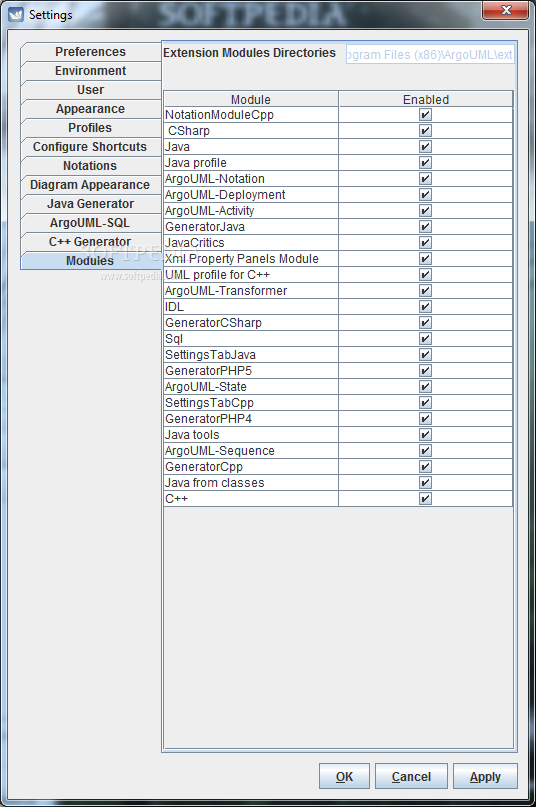This screenshot has width=536, height=807.
Task: Toggle the C++ module checkbox
Action: pos(425,498)
